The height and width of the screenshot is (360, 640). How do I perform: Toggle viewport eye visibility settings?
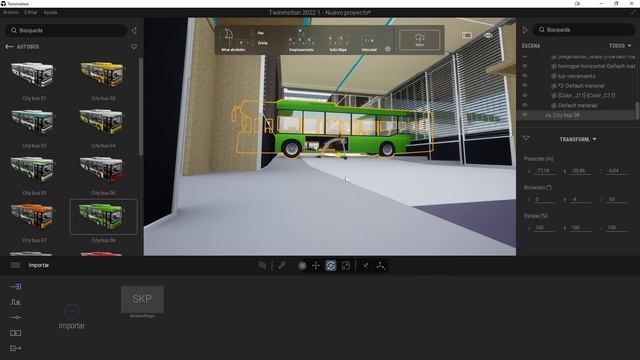(488, 36)
